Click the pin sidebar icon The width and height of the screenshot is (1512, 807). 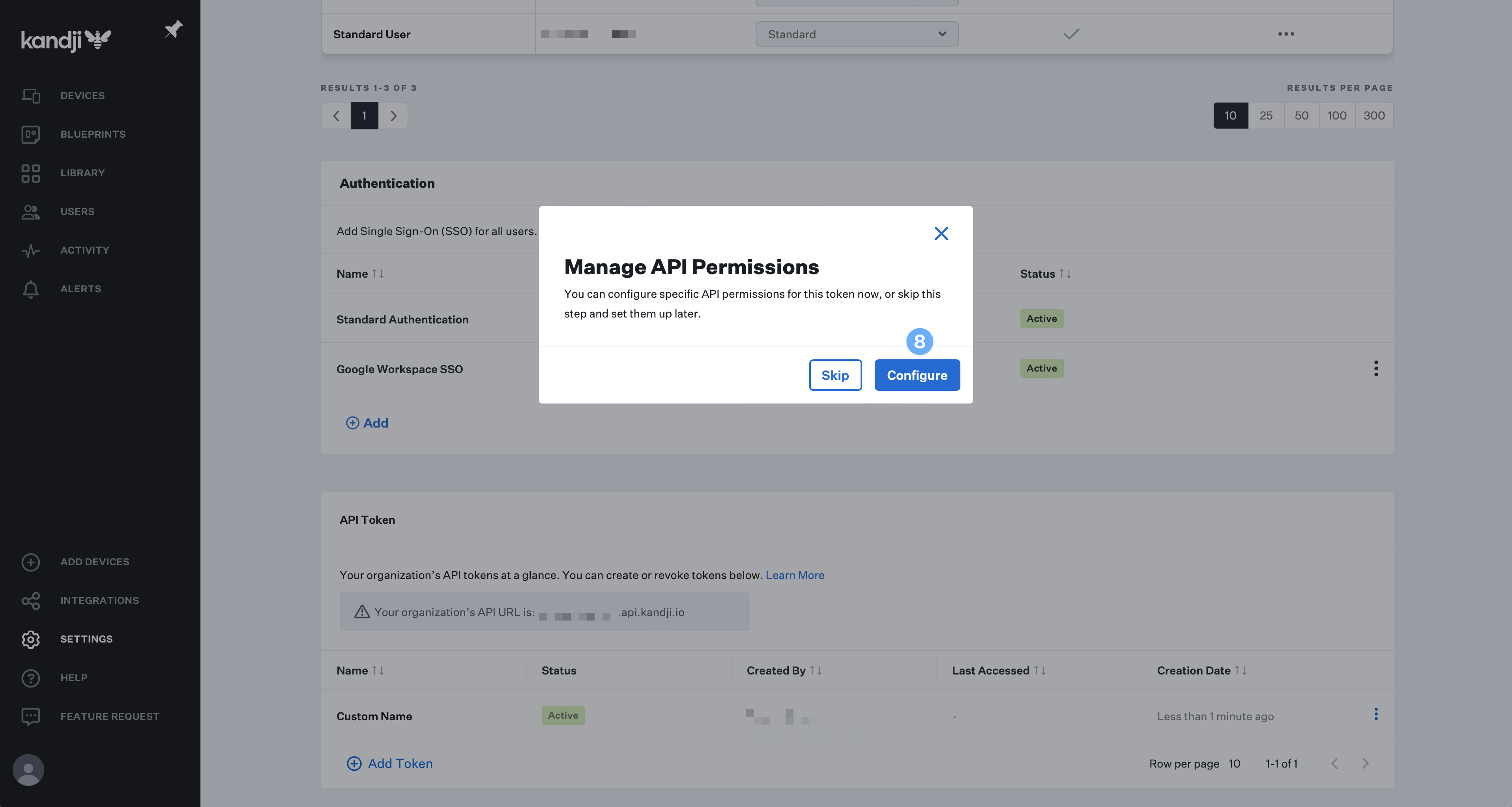173,29
